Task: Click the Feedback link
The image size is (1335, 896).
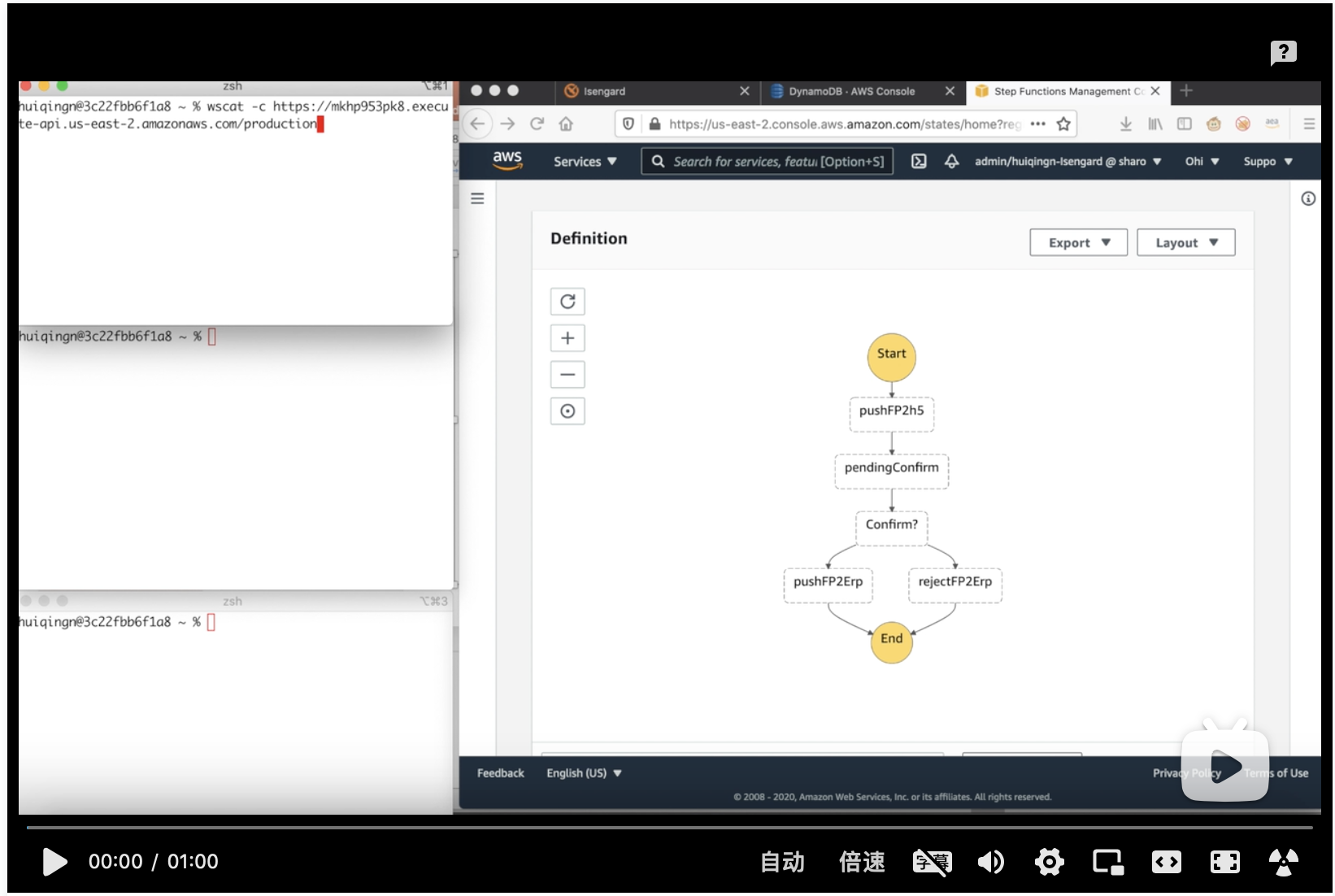Action: point(500,772)
